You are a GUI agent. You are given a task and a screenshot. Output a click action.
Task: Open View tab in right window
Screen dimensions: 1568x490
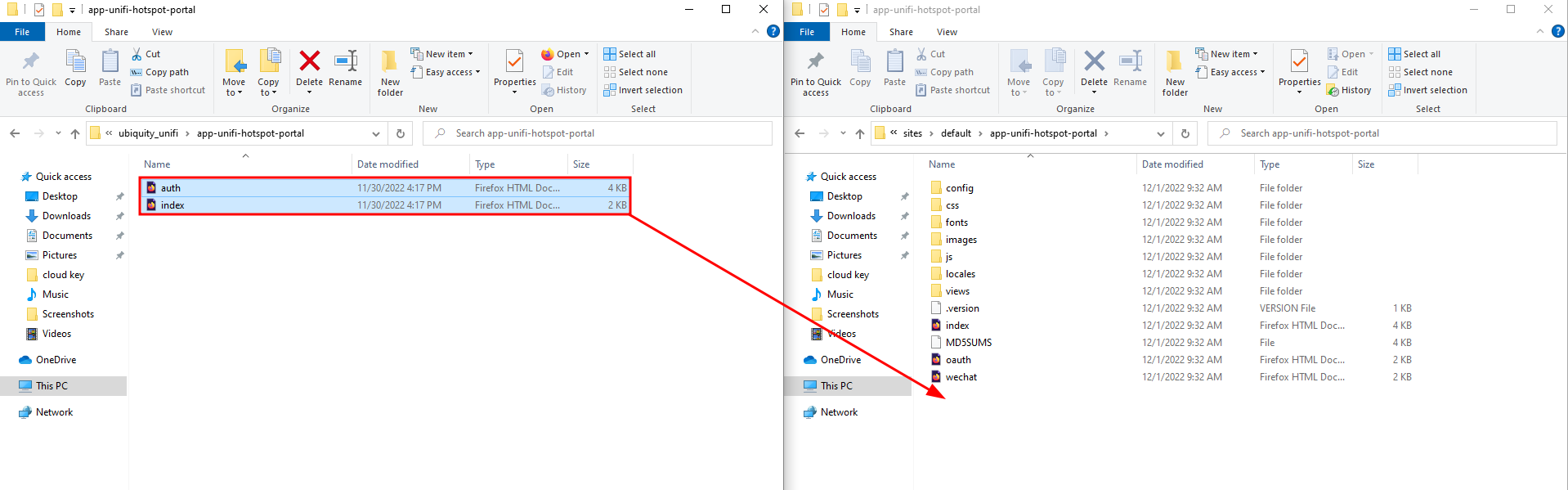[947, 32]
